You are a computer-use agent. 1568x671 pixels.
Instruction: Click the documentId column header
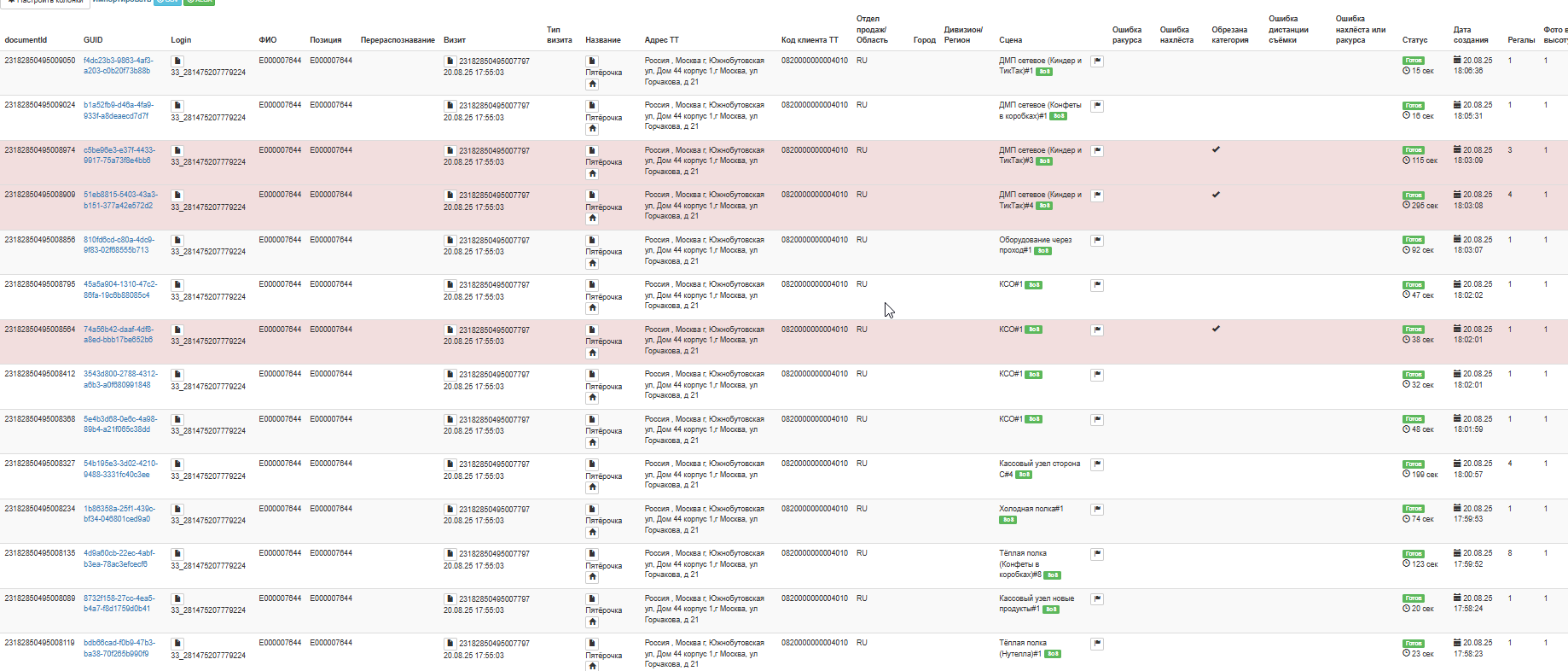pos(26,40)
